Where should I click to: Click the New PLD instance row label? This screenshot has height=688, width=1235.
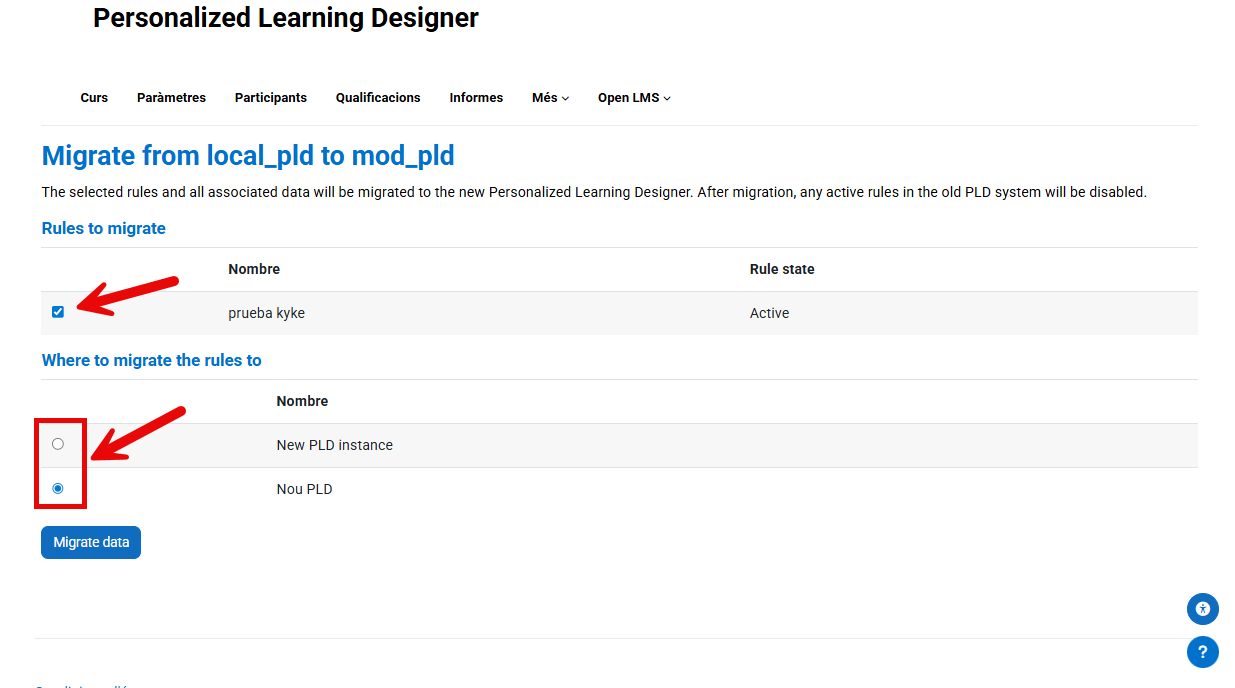pyautogui.click(x=334, y=445)
